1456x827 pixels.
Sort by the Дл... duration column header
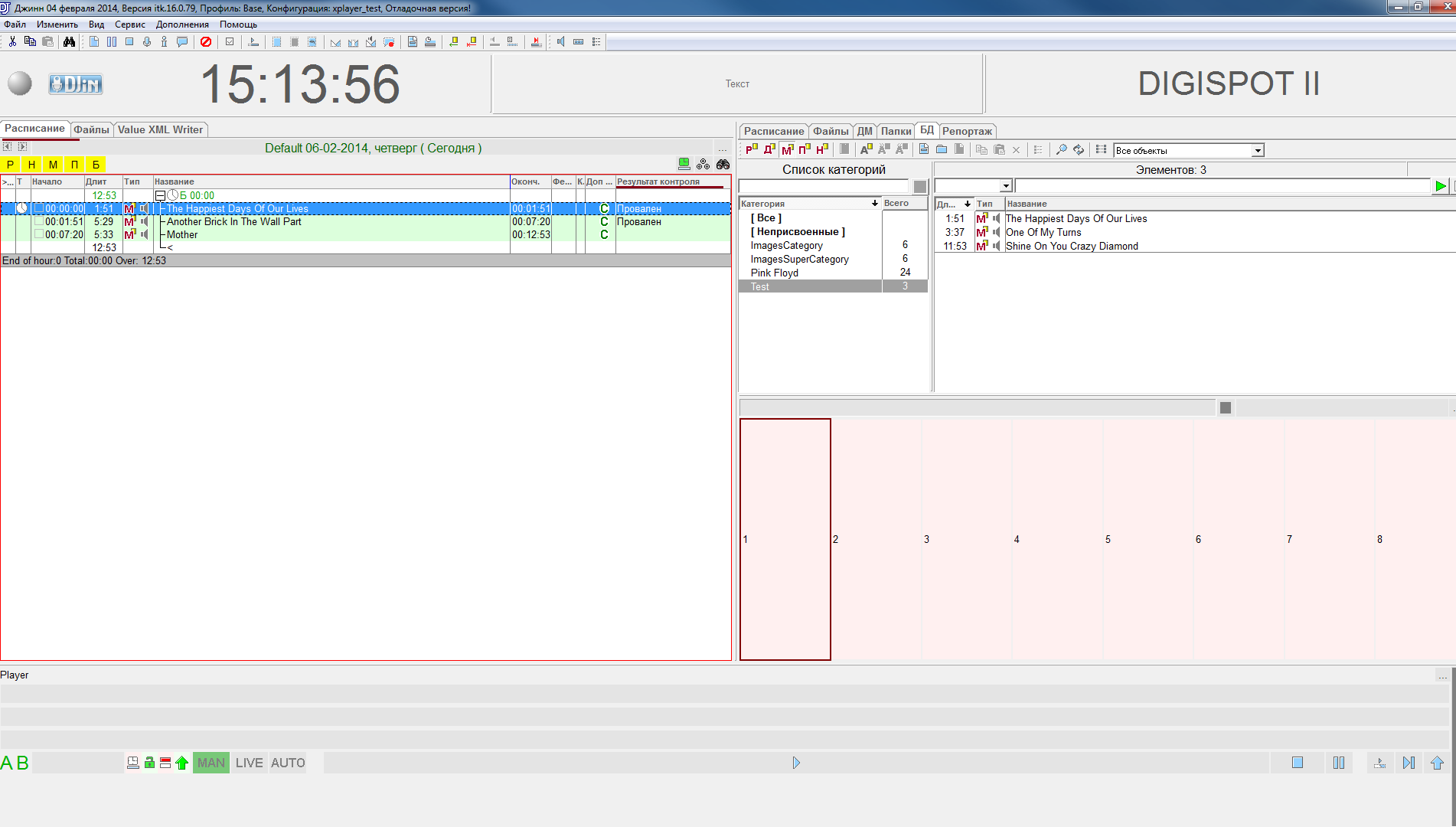tap(954, 204)
